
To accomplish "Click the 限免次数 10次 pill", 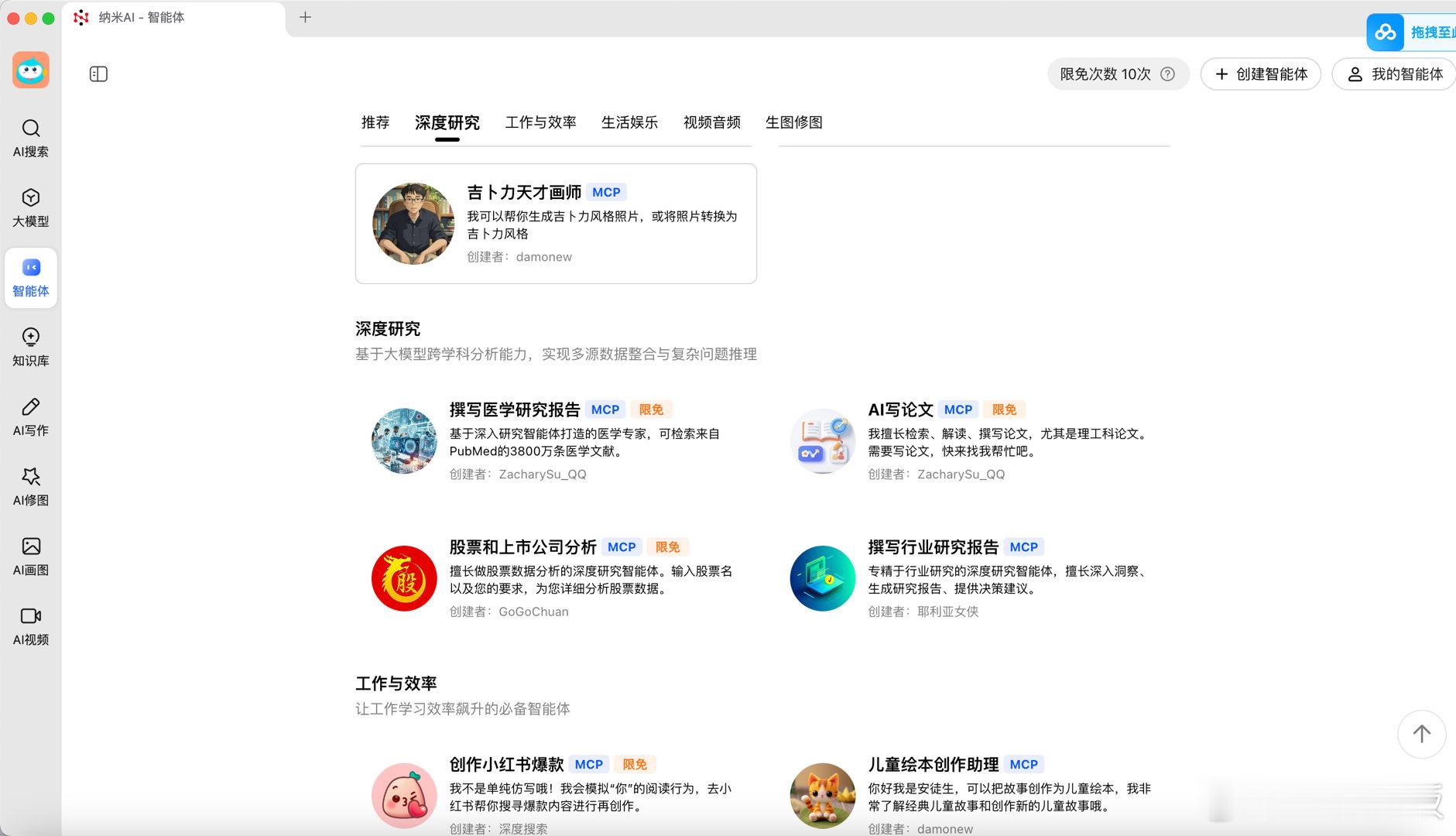I will point(1118,74).
